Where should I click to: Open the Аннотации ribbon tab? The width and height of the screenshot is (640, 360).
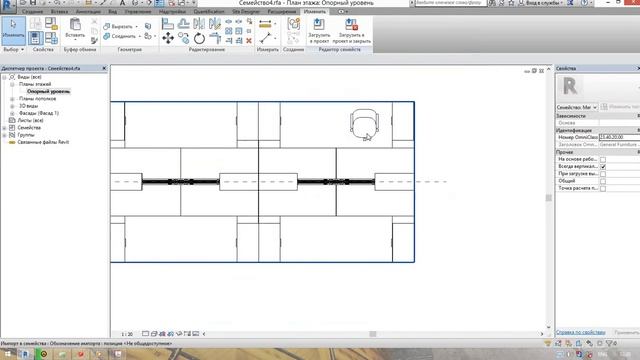click(x=88, y=12)
